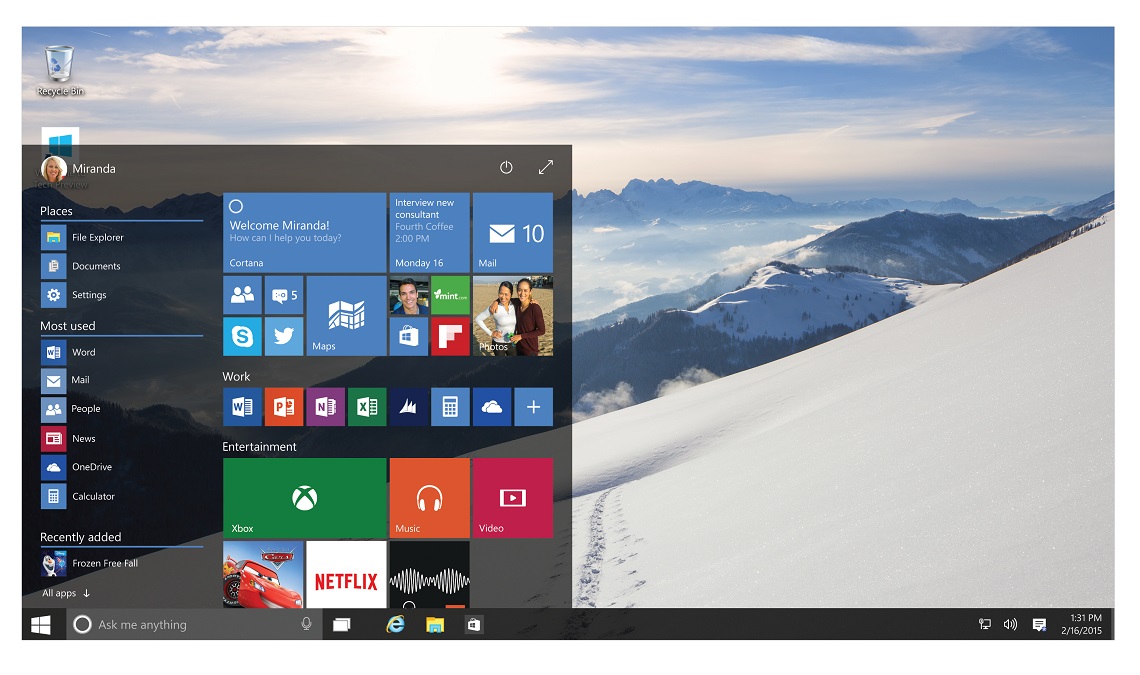The width and height of the screenshot is (1140, 675).
Task: Open Internet Explorer from the taskbar
Action: pos(396,624)
